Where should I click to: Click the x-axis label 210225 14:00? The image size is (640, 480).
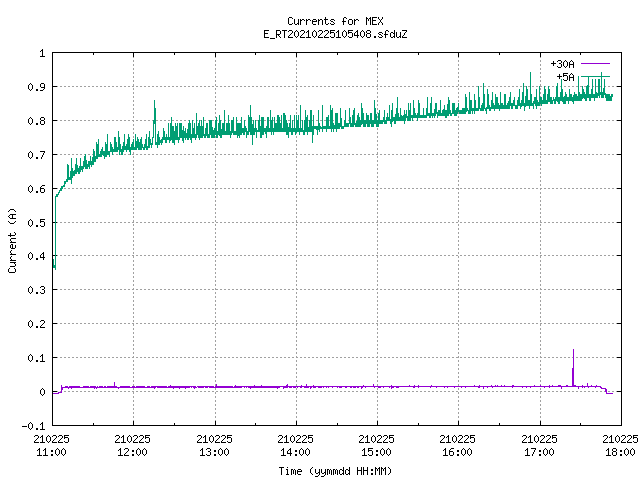(x=295, y=445)
